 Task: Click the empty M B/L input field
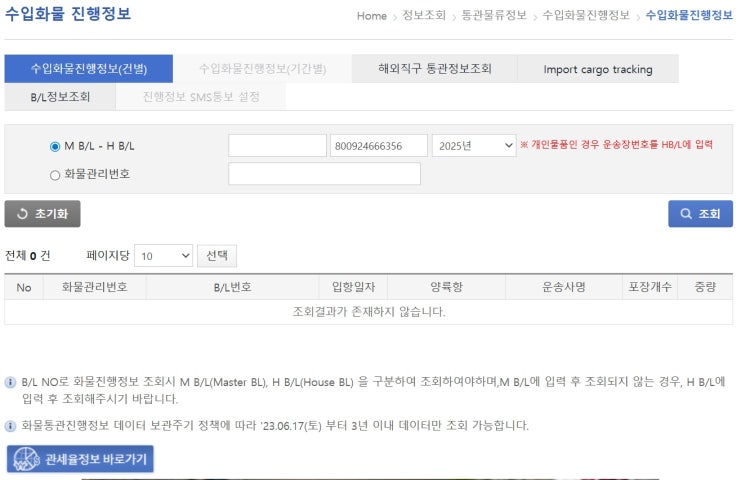coord(277,146)
